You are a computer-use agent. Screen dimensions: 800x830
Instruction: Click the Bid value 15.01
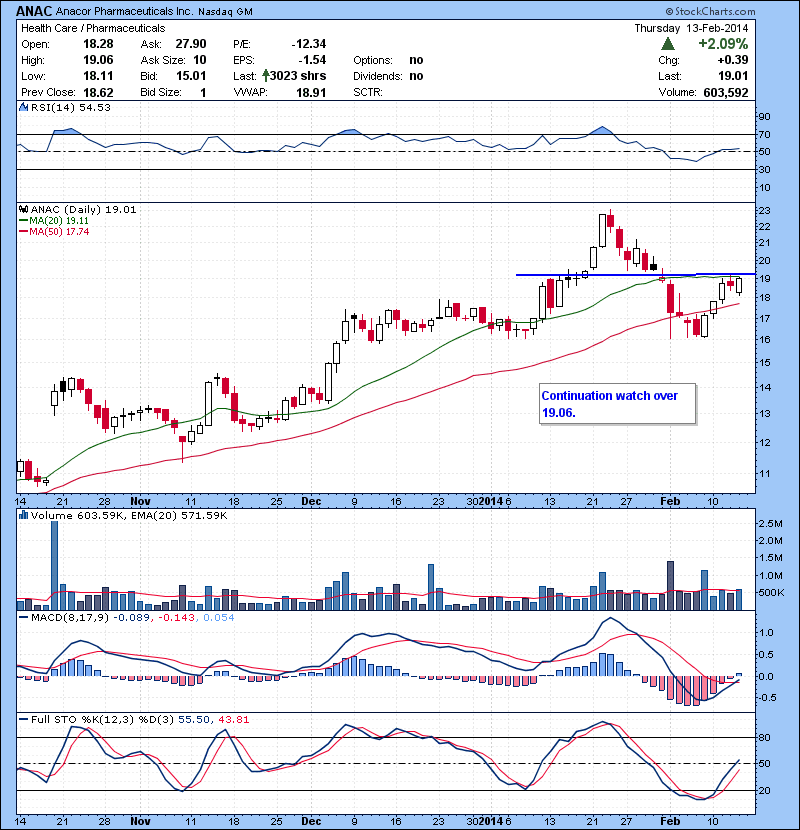pyautogui.click(x=191, y=76)
